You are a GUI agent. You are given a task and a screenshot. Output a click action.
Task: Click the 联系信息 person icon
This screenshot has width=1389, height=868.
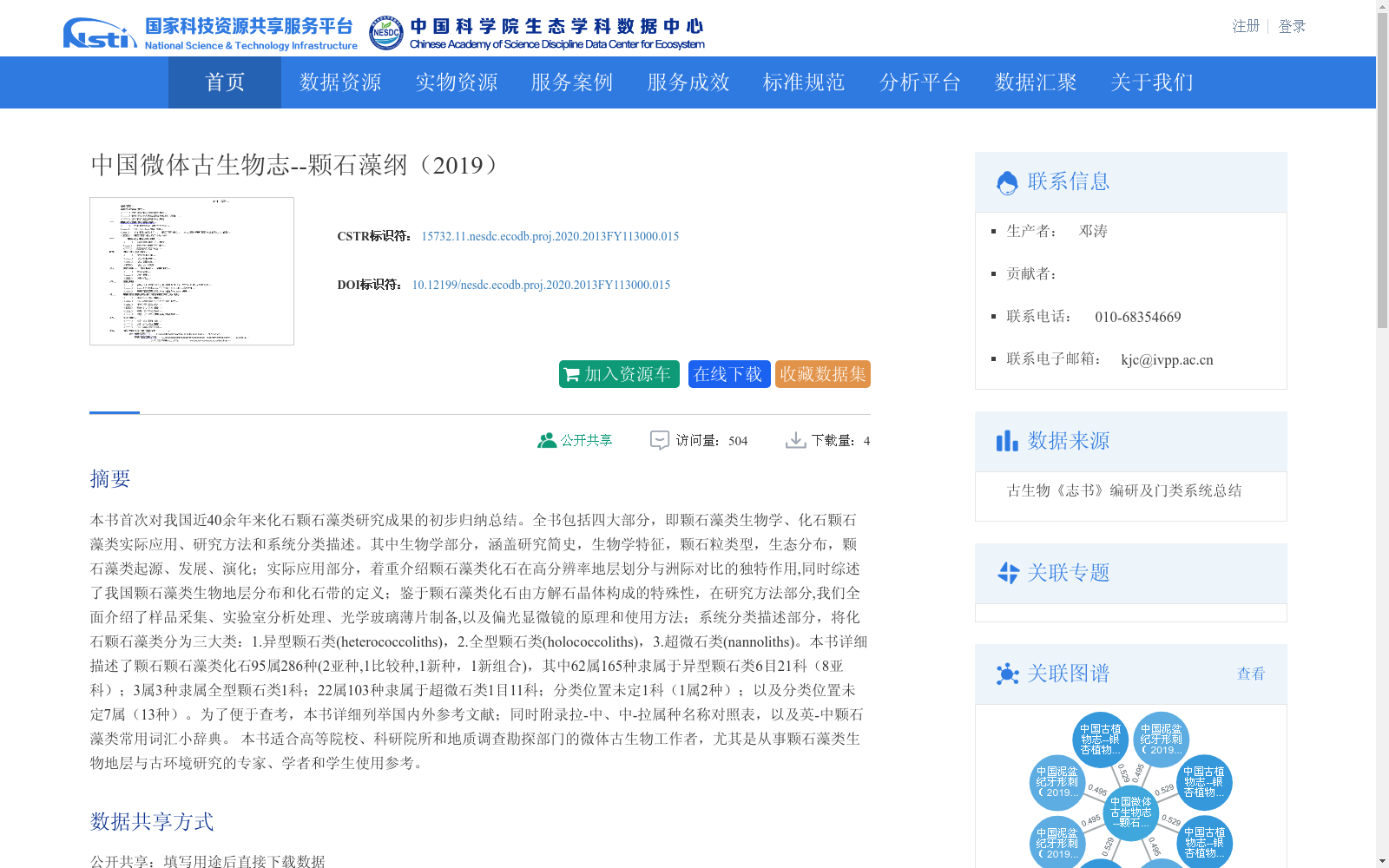point(1007,182)
